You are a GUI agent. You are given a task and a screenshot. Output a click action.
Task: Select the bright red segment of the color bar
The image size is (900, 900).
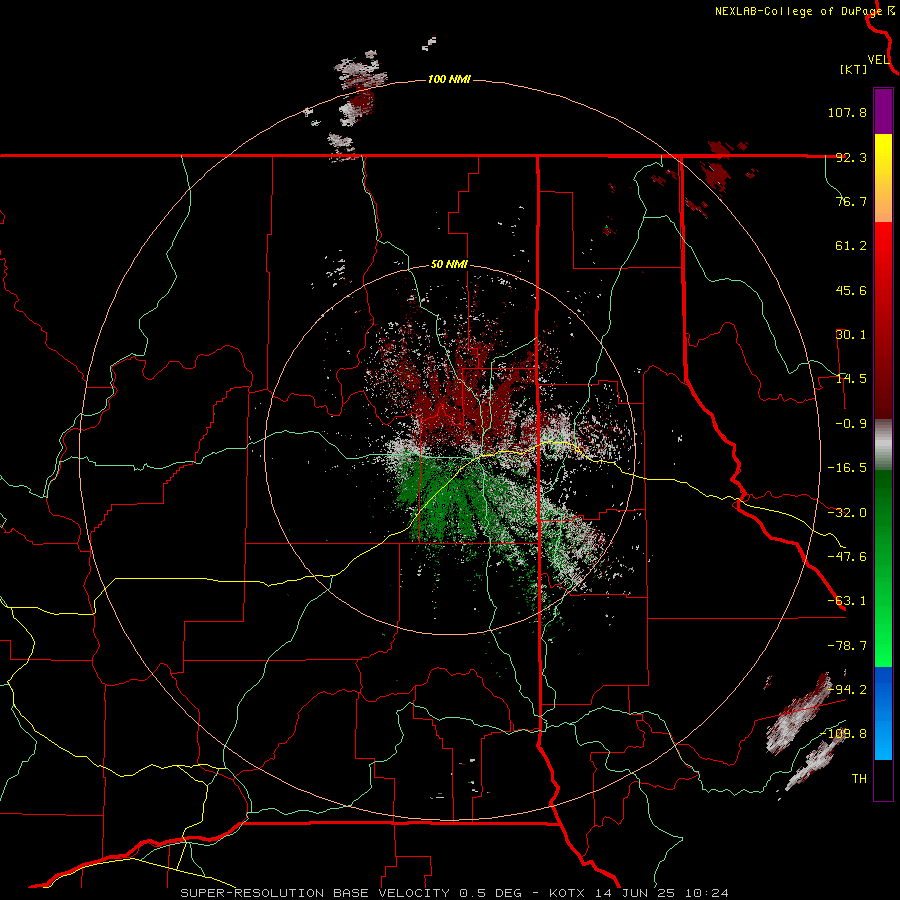(883, 320)
